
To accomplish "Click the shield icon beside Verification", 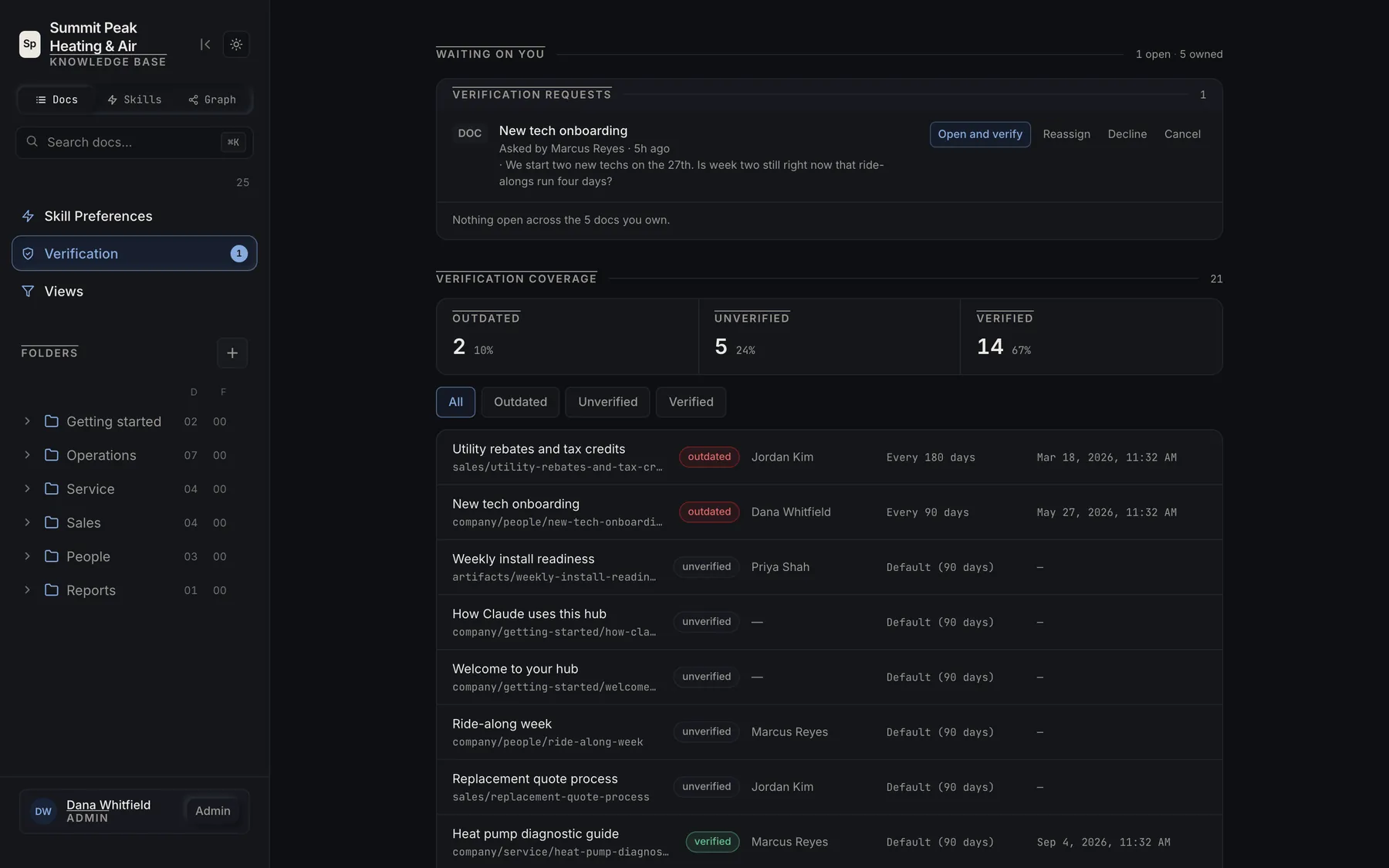I will 28,254.
